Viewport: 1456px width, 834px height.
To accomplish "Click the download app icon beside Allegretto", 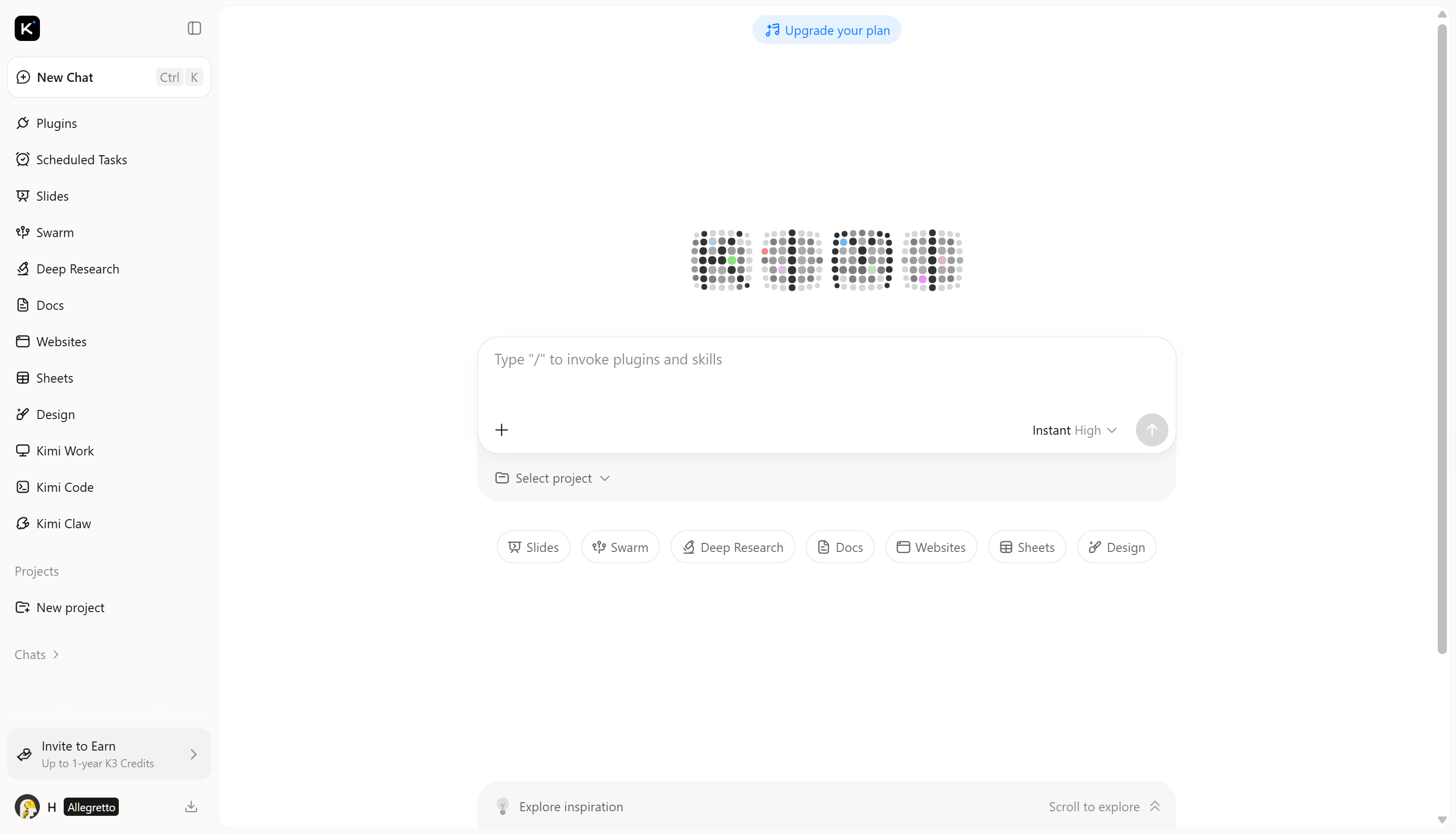I will [191, 807].
